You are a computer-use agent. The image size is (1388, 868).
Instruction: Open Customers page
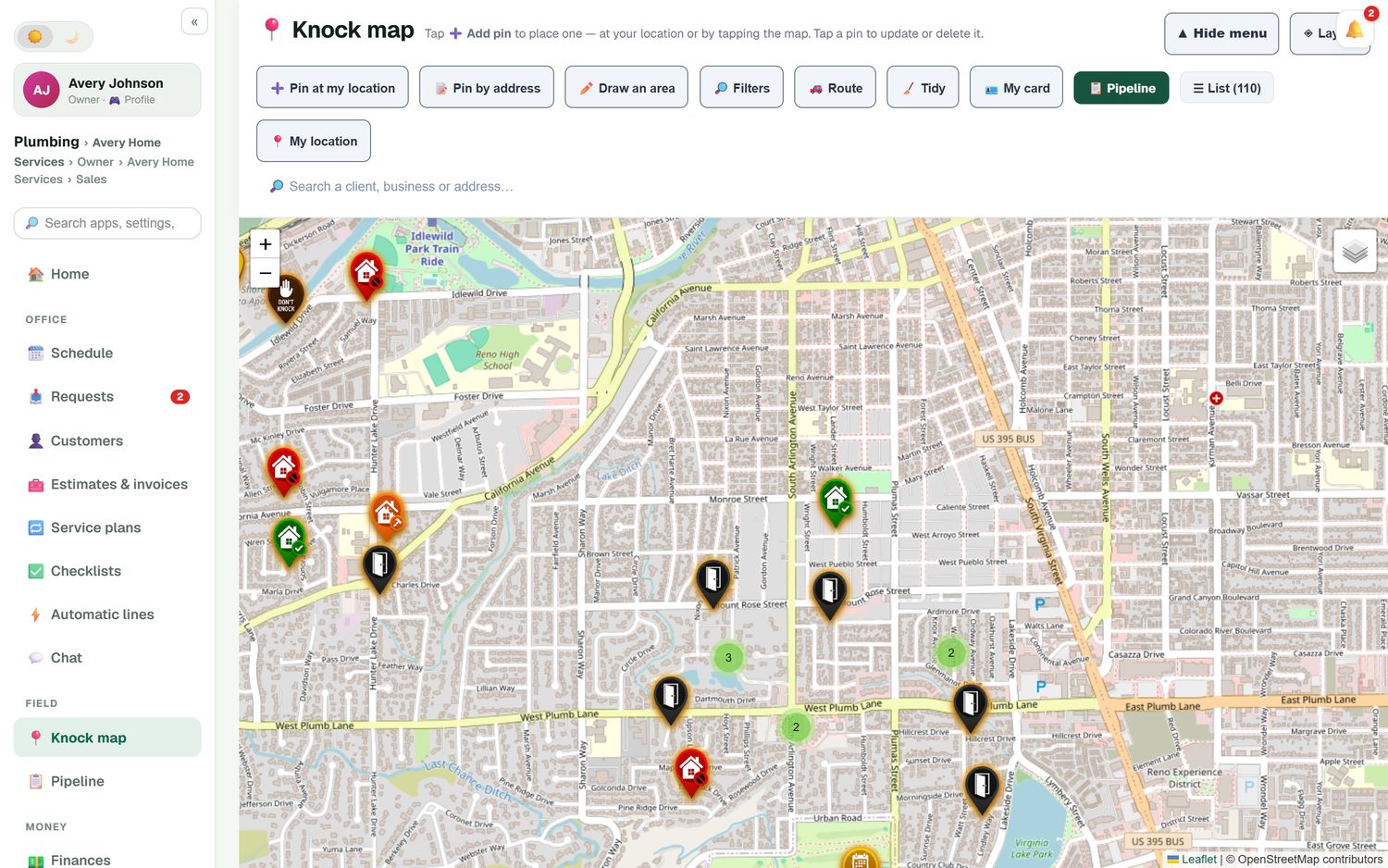coord(107,440)
